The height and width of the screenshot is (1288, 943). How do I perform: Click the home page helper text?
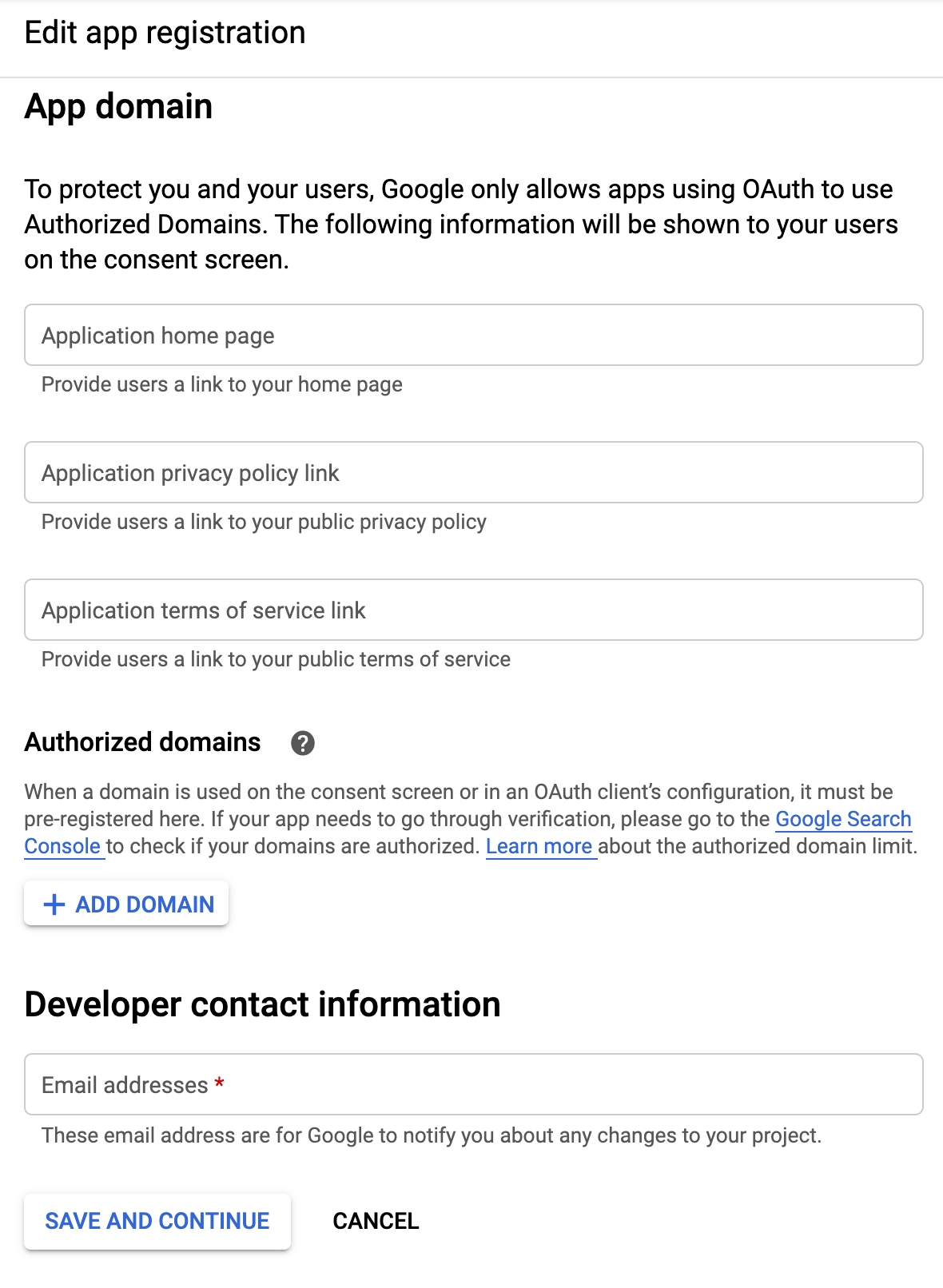tap(222, 384)
